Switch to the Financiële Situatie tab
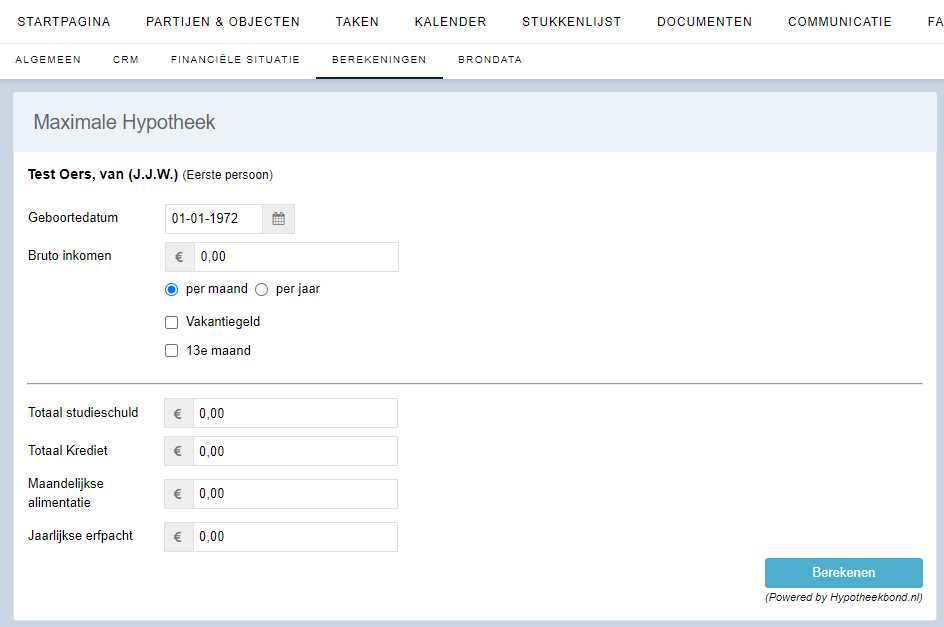This screenshot has height=627, width=944. tap(235, 60)
